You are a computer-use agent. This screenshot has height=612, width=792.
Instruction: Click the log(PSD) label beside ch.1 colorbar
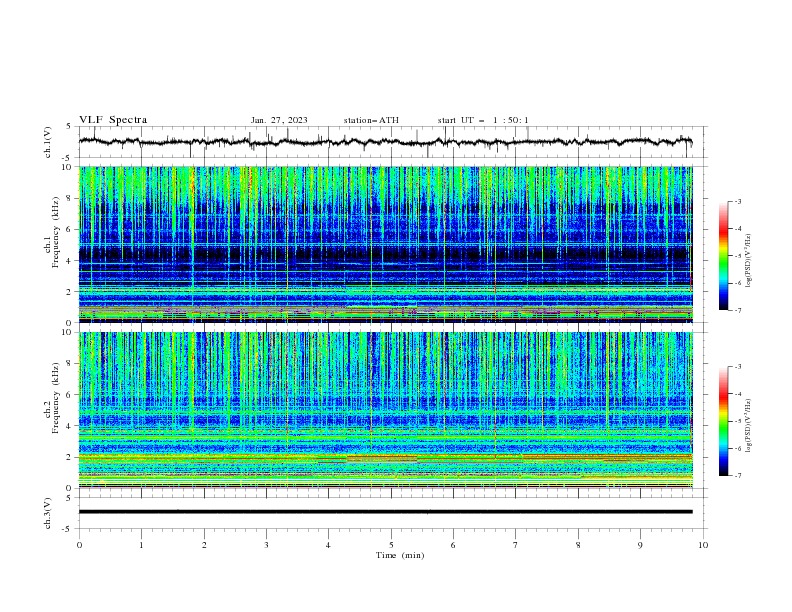pos(748,261)
